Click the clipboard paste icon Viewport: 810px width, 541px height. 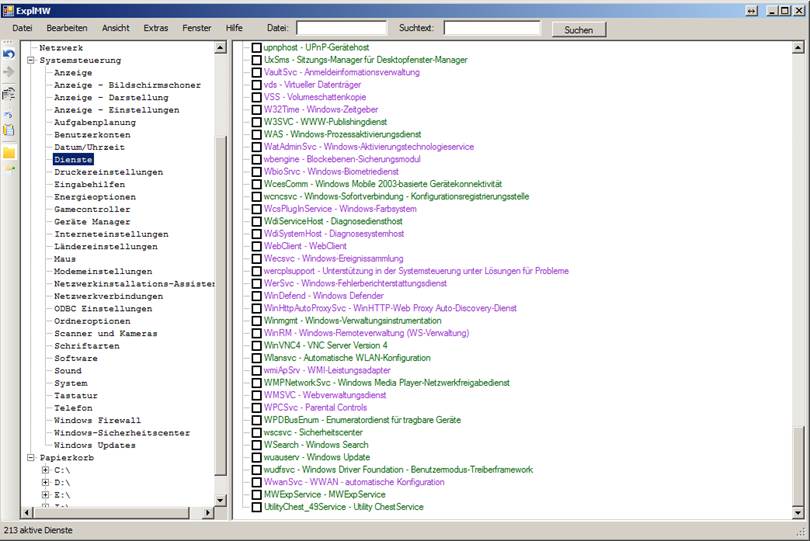pyautogui.click(x=9, y=130)
